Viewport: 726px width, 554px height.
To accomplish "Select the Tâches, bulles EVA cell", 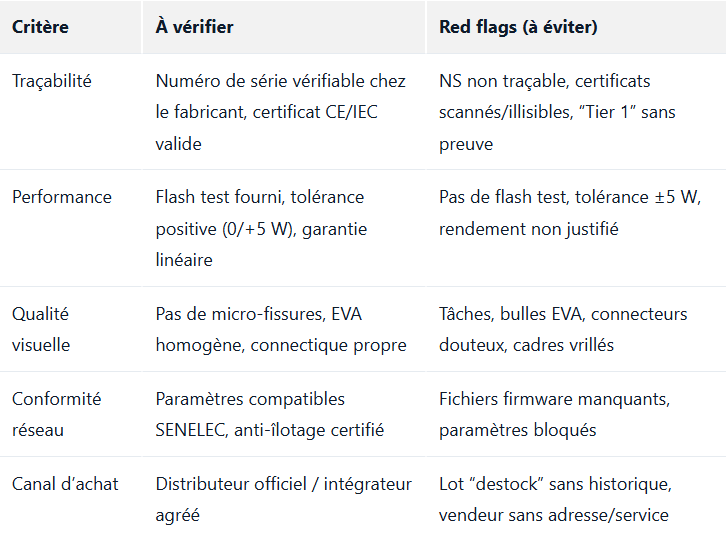I will coord(510,314).
